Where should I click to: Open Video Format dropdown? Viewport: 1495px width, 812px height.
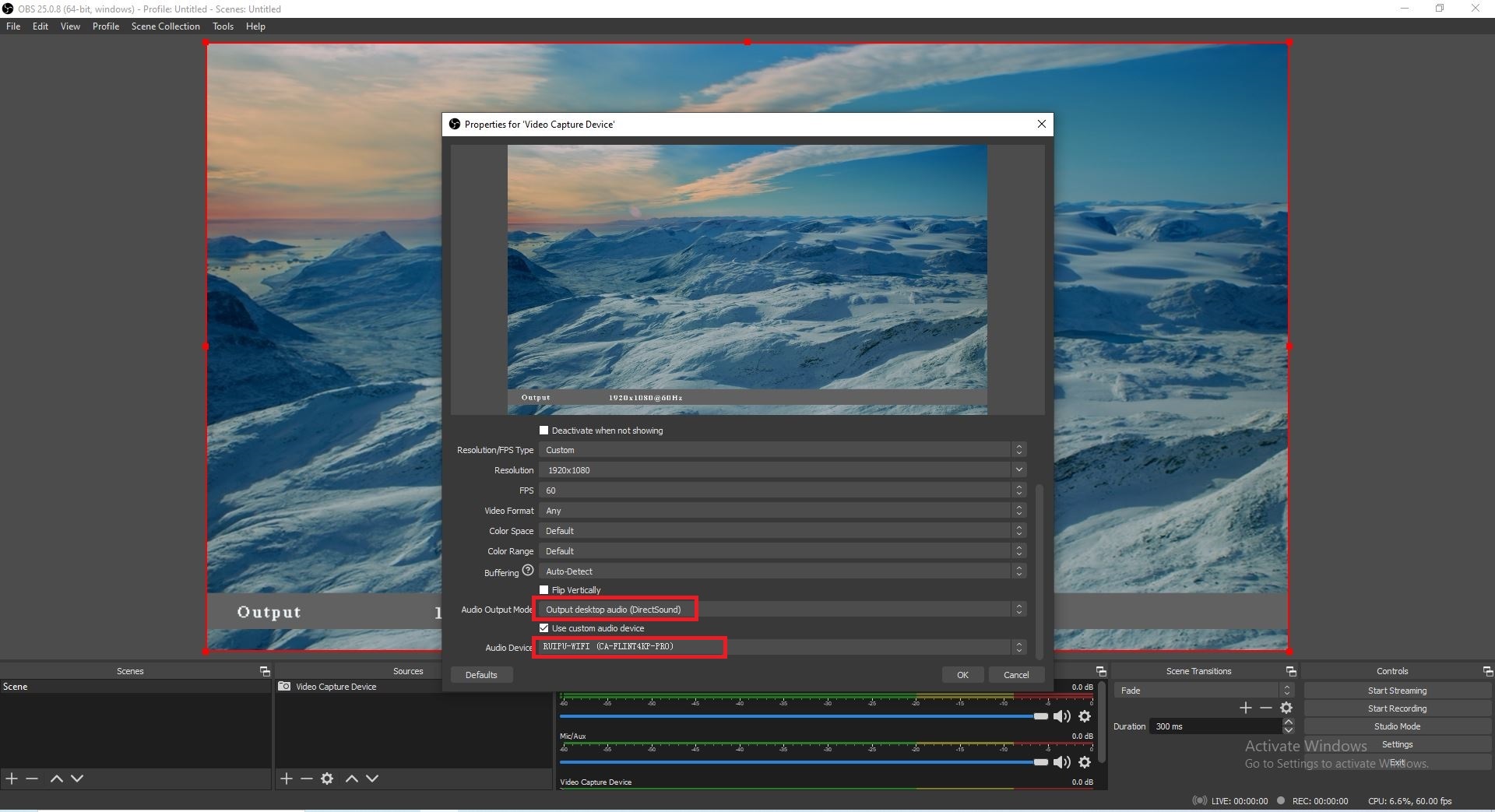coord(783,511)
